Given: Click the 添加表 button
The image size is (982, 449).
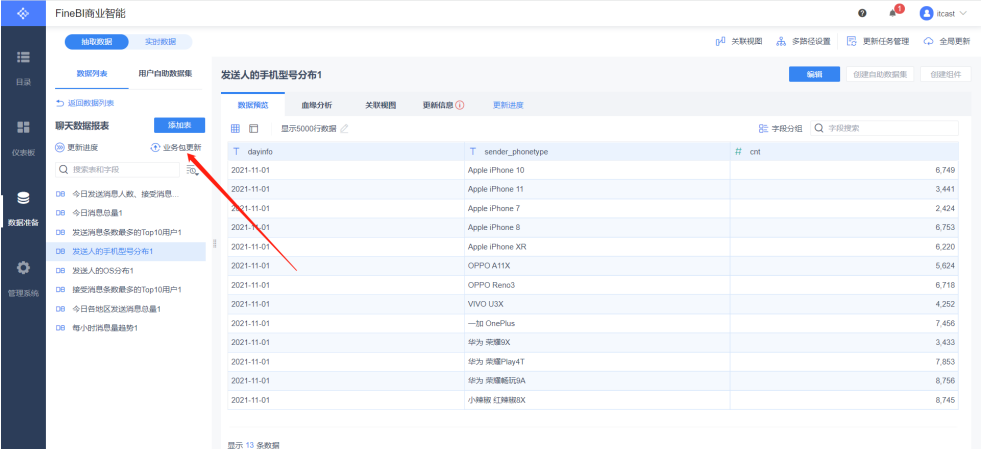Looking at the screenshot, I should [179, 125].
